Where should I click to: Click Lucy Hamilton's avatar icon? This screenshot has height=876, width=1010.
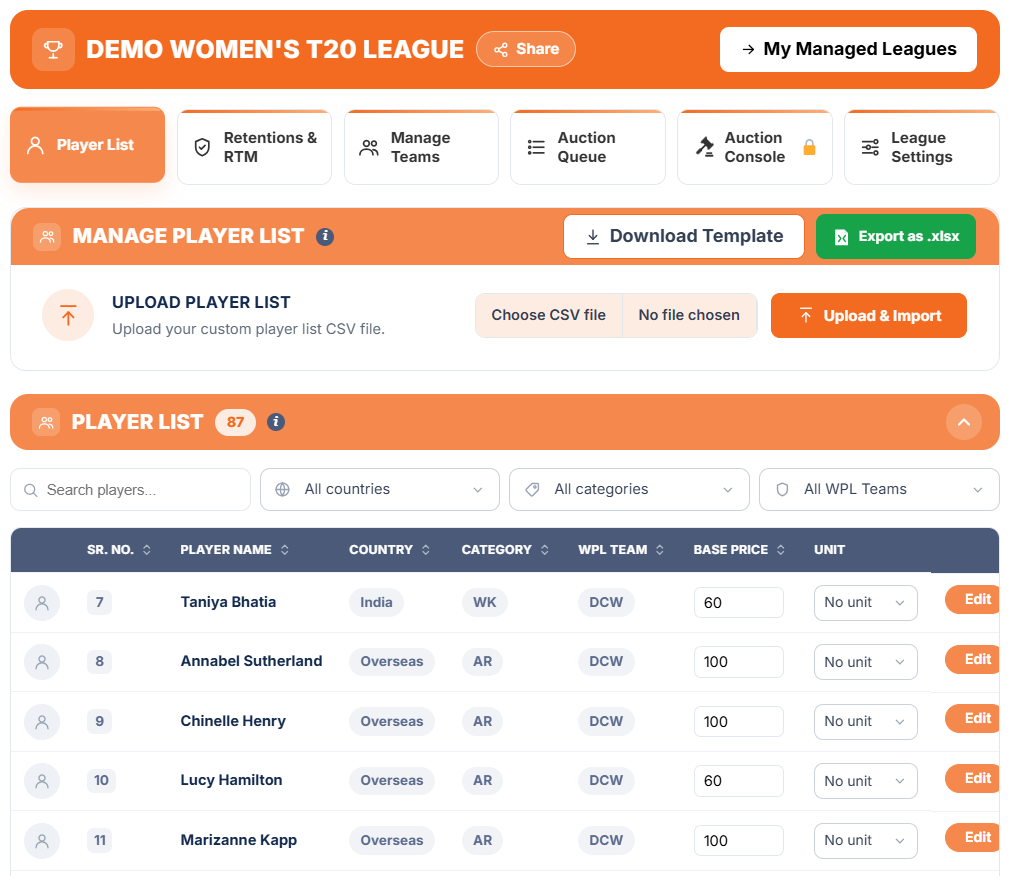pyautogui.click(x=42, y=781)
